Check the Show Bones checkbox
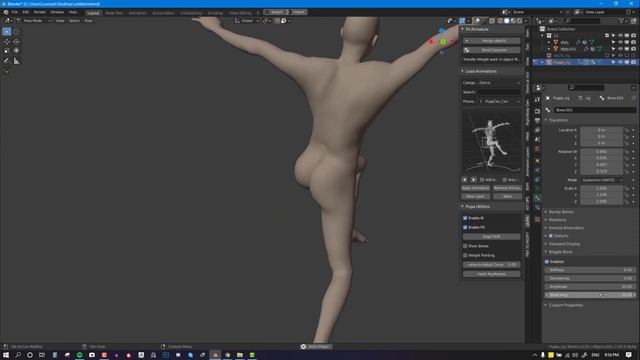Image resolution: width=640 pixels, height=360 pixels. 465,246
